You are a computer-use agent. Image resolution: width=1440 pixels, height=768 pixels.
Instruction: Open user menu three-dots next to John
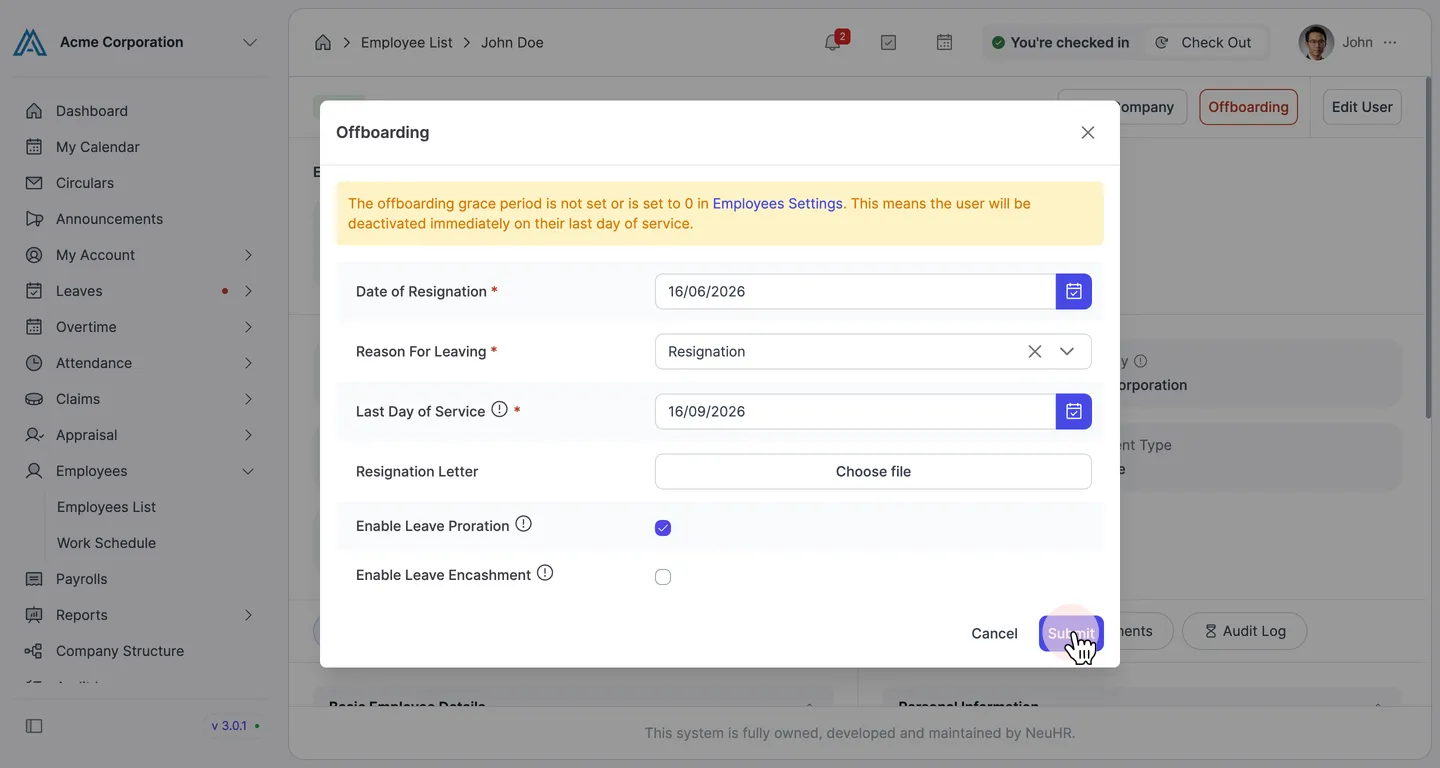[x=1390, y=43]
